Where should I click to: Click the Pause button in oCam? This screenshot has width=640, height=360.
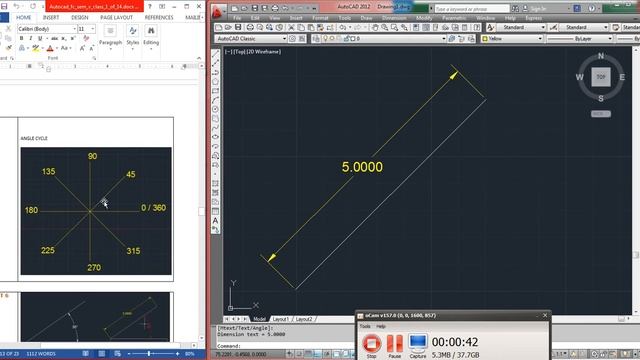[395, 346]
